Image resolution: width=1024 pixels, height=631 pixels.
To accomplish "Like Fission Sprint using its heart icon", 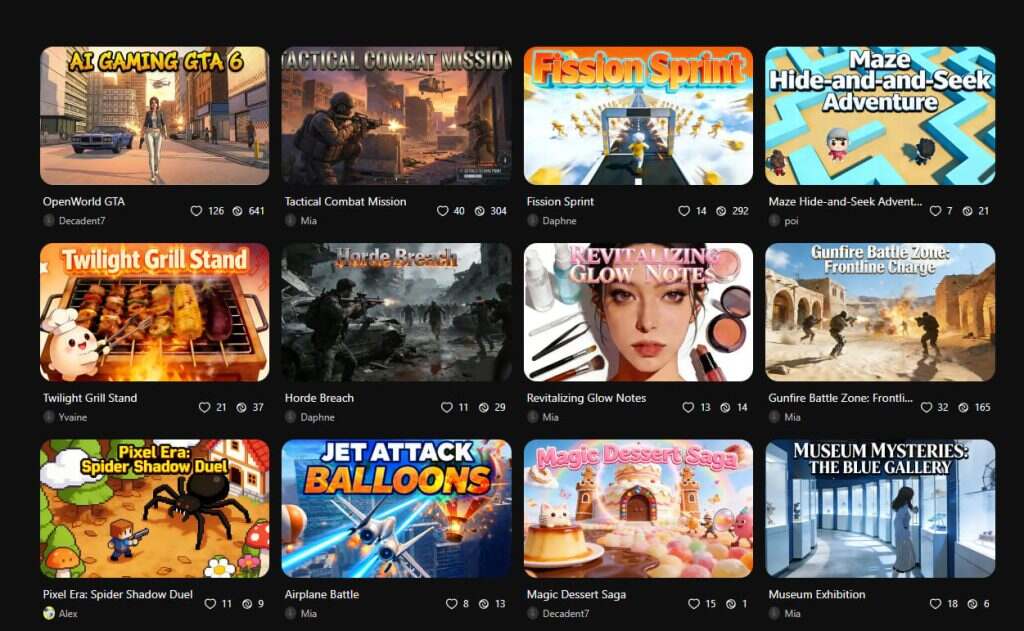I will click(684, 211).
